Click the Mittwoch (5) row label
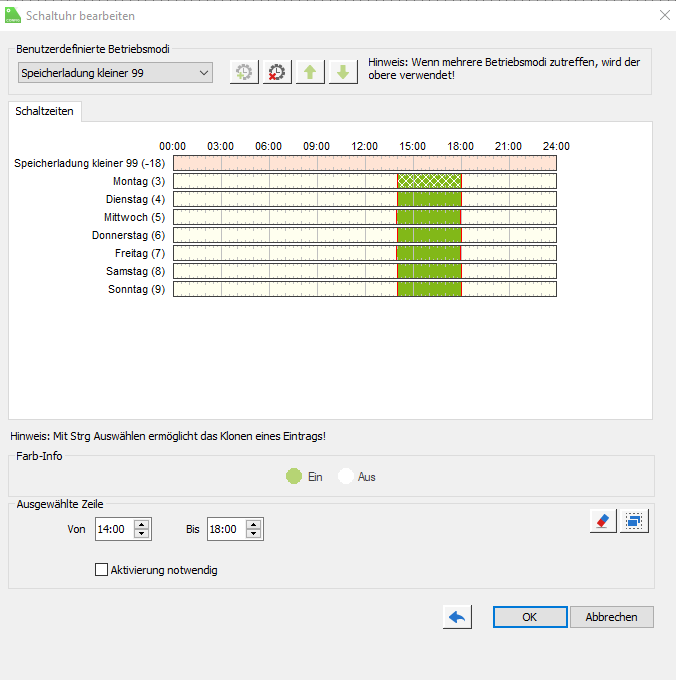The width and height of the screenshot is (676, 680). click(x=134, y=217)
